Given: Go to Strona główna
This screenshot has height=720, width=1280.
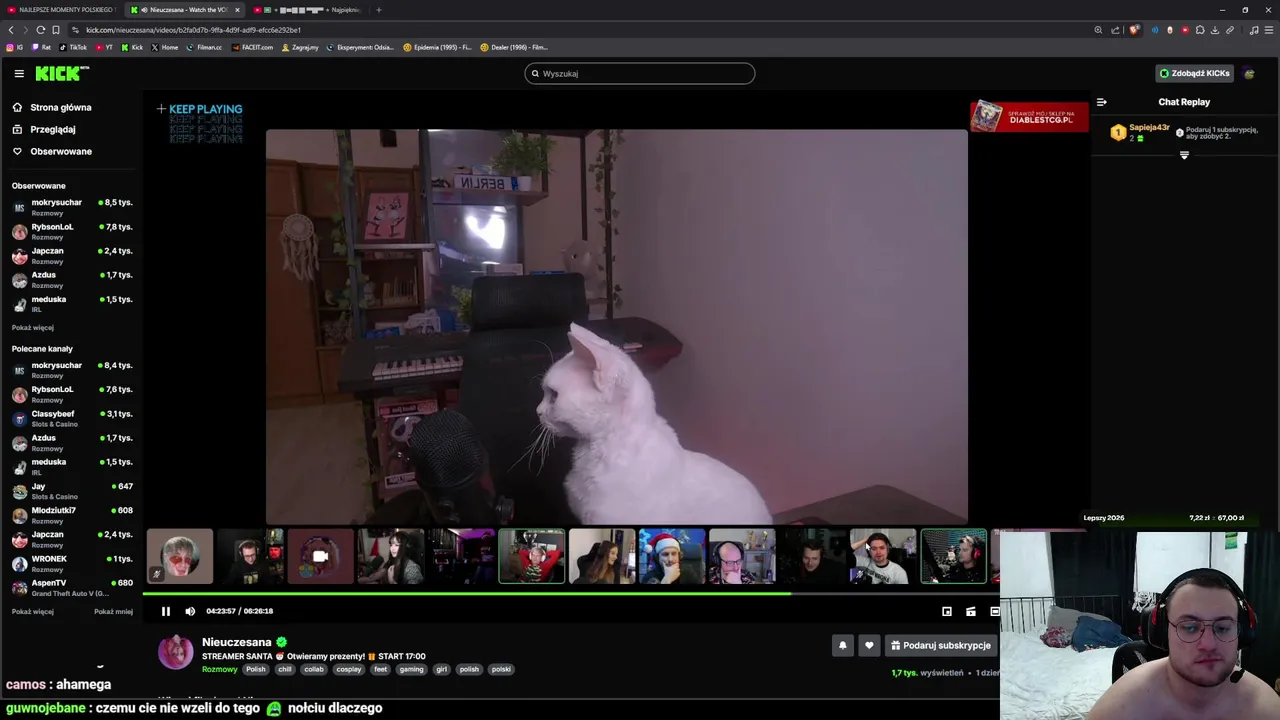Looking at the screenshot, I should [x=52, y=107].
